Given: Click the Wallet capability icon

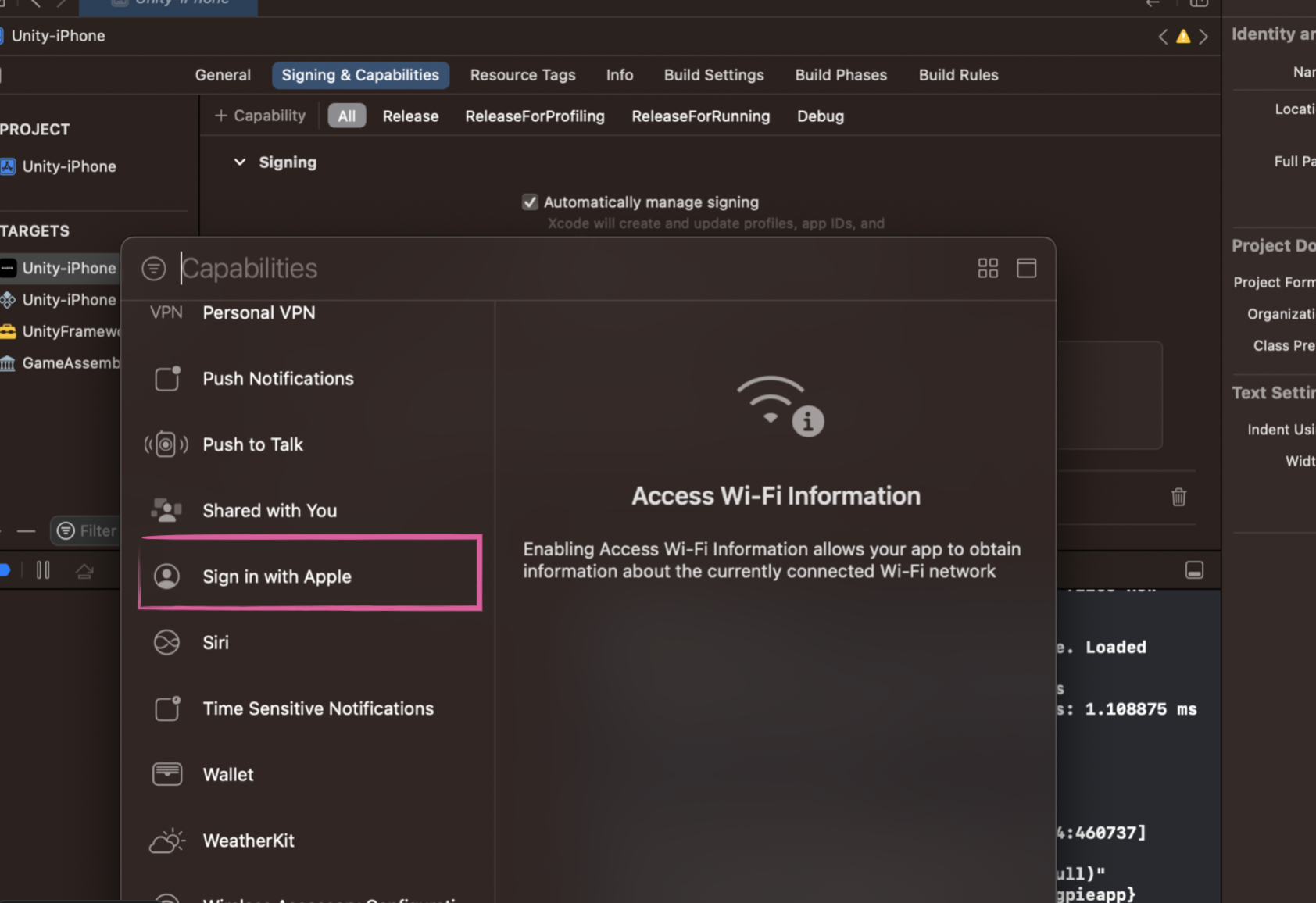Looking at the screenshot, I should (x=167, y=774).
